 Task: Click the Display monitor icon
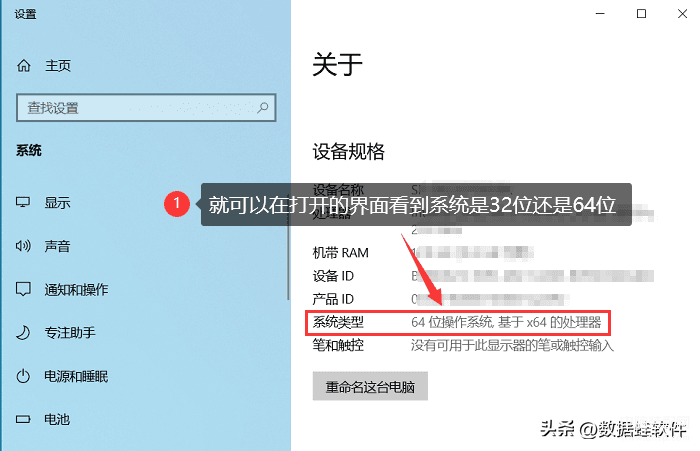pyautogui.click(x=23, y=202)
